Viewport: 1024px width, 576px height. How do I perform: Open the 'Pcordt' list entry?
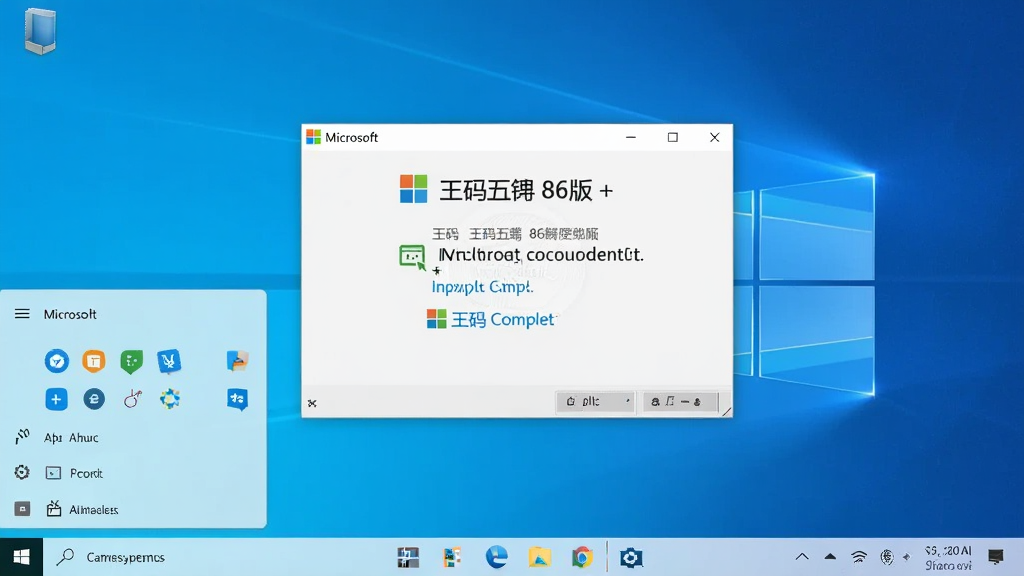(x=86, y=473)
